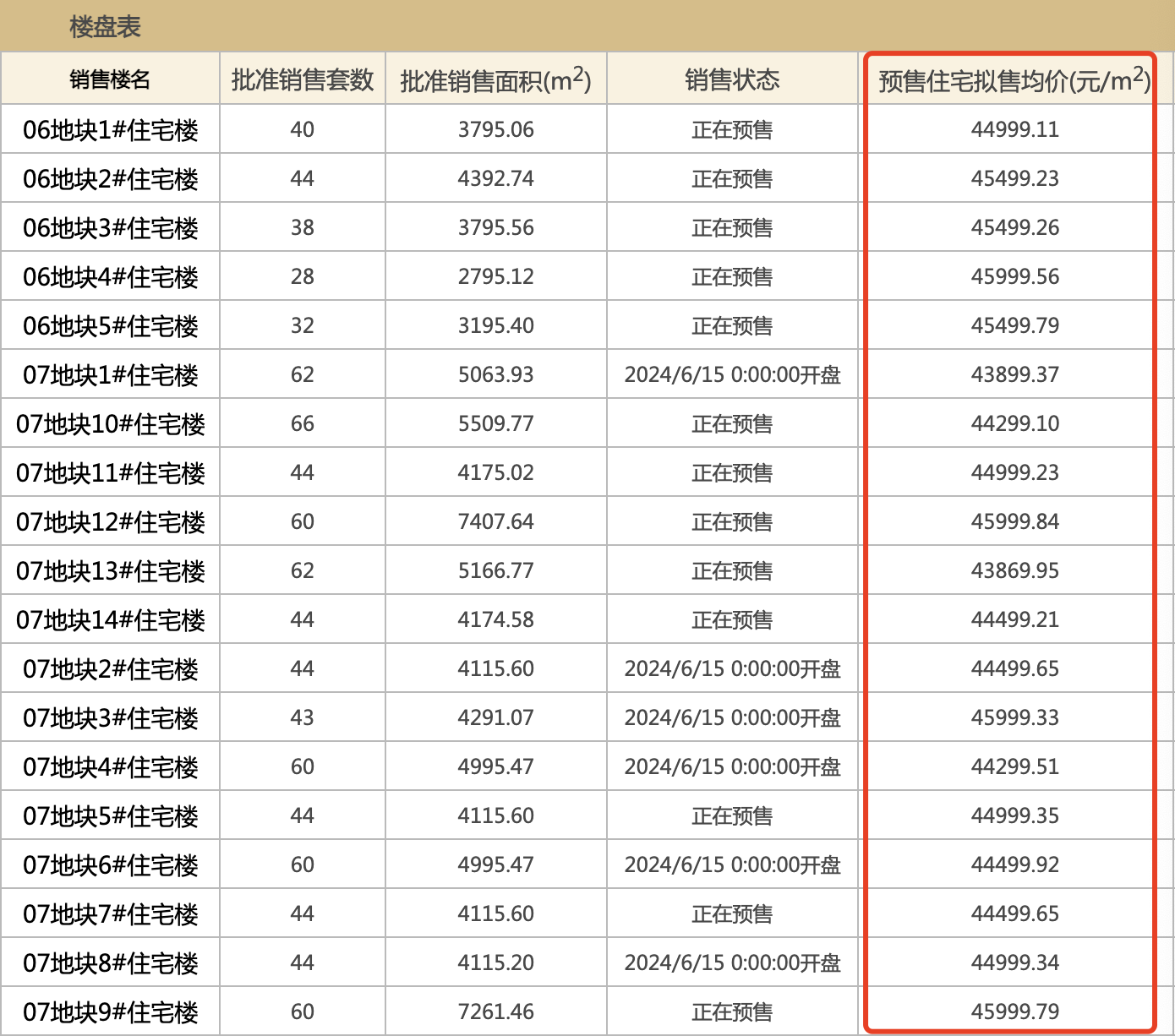Select 07地块3#住宅楼 building name
This screenshot has height=1036, width=1175.
[x=111, y=717]
